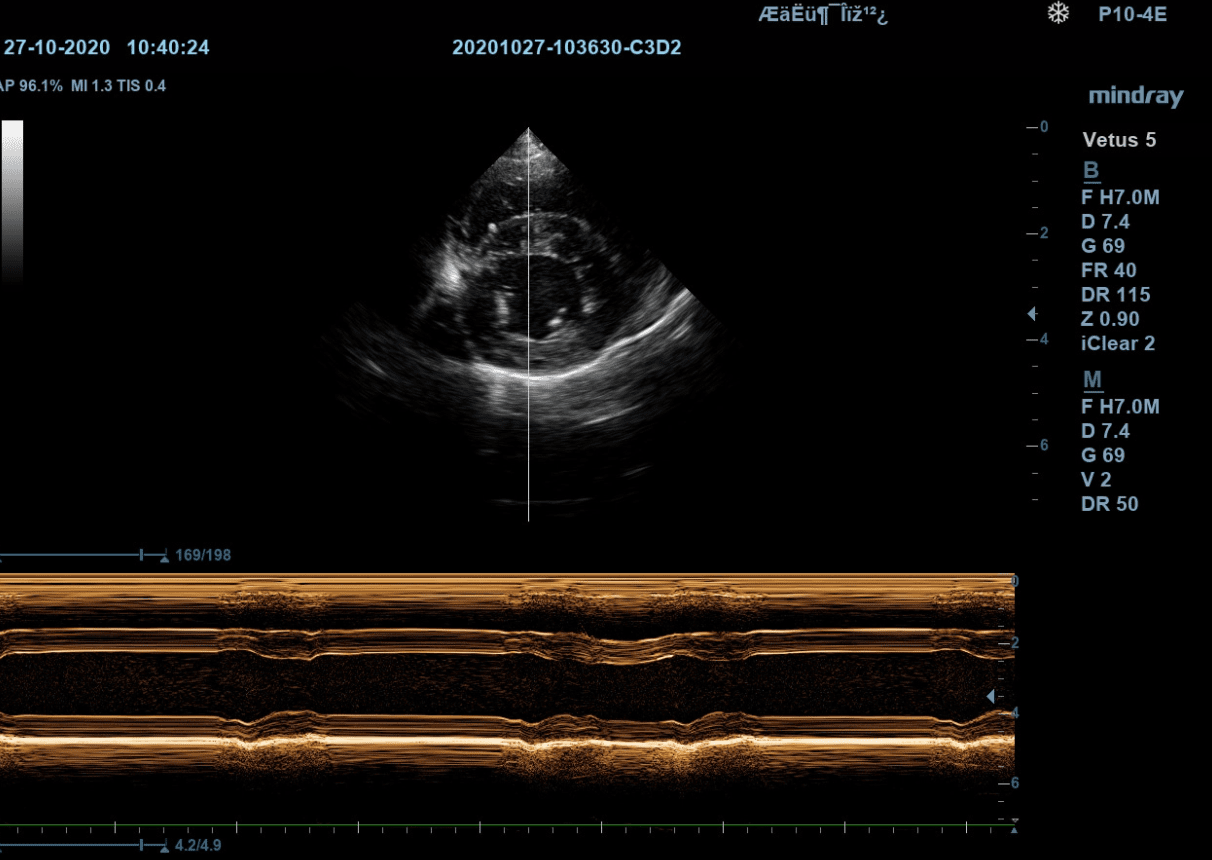Click the exam ID 20201027-103630-C3D2

pyautogui.click(x=566, y=47)
